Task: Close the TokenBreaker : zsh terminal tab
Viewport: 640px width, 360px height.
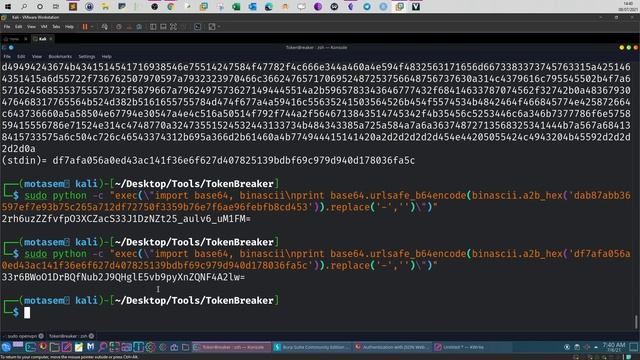Action: 91,336
